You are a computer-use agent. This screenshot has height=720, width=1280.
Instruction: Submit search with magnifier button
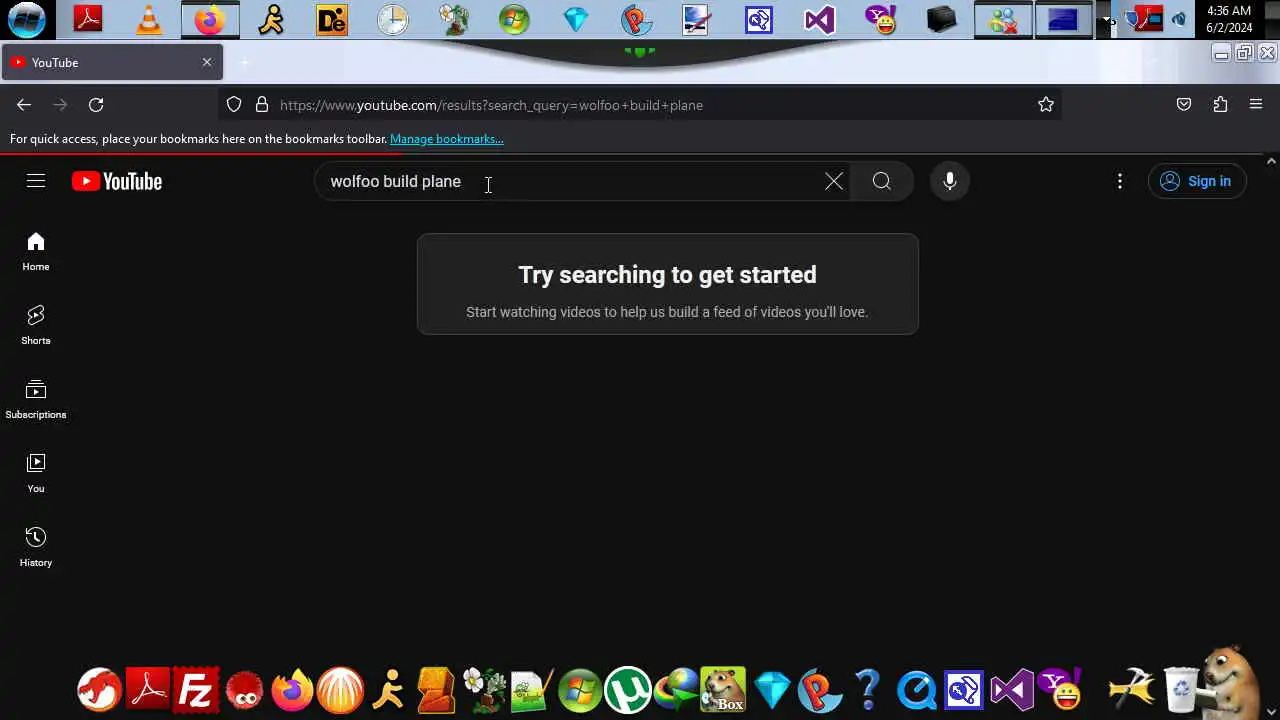(881, 181)
